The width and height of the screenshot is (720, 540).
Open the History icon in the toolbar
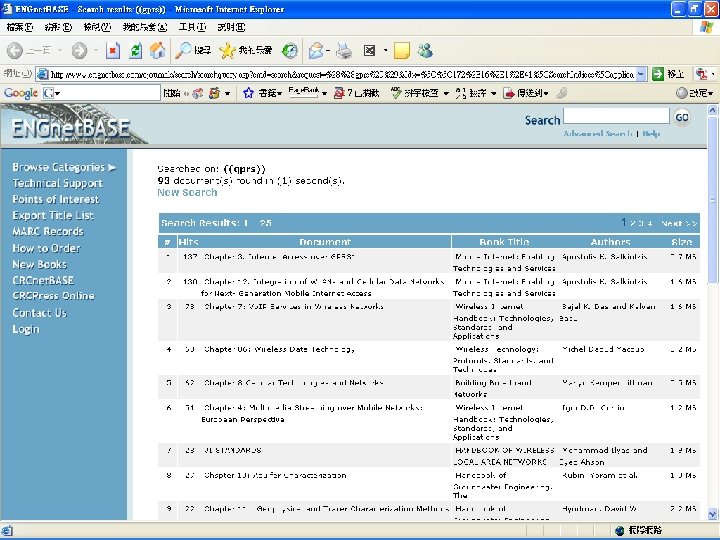(x=290, y=50)
